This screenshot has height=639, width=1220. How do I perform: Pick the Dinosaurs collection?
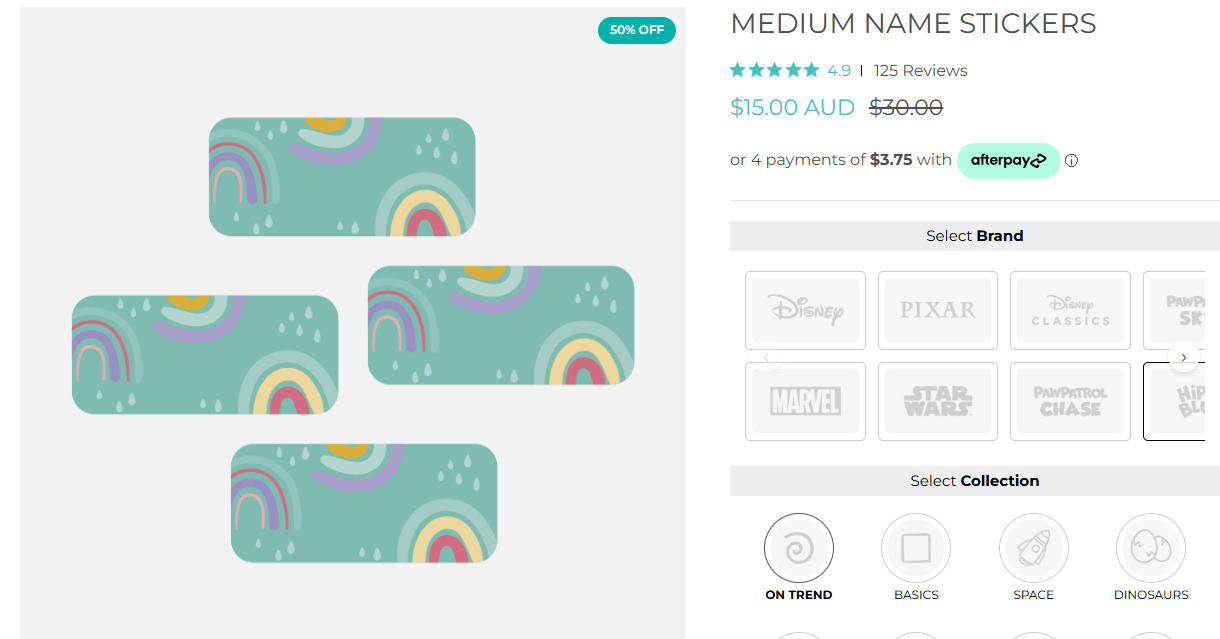tap(1150, 548)
